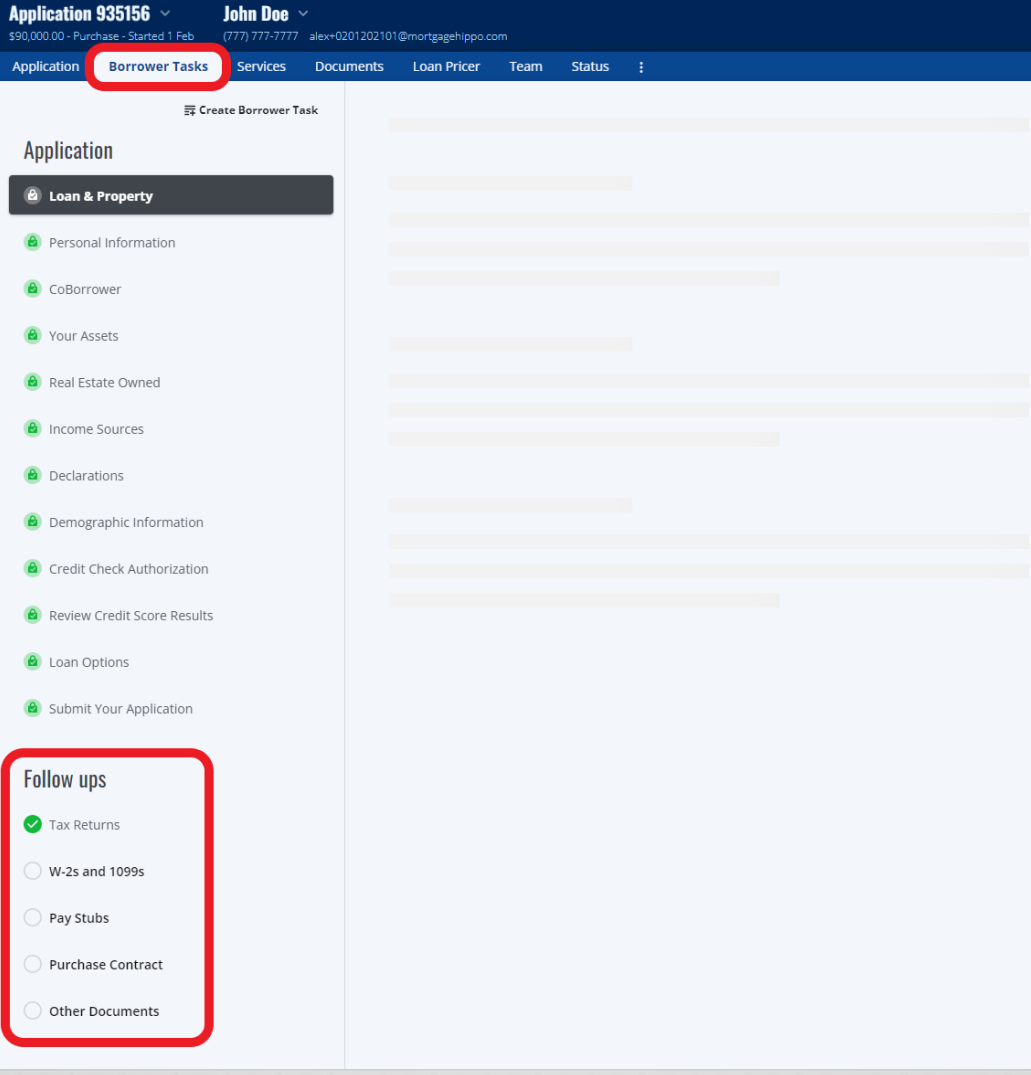Click the green lock icon beside Real Estate Owned
This screenshot has width=1031, height=1075.
[32, 382]
